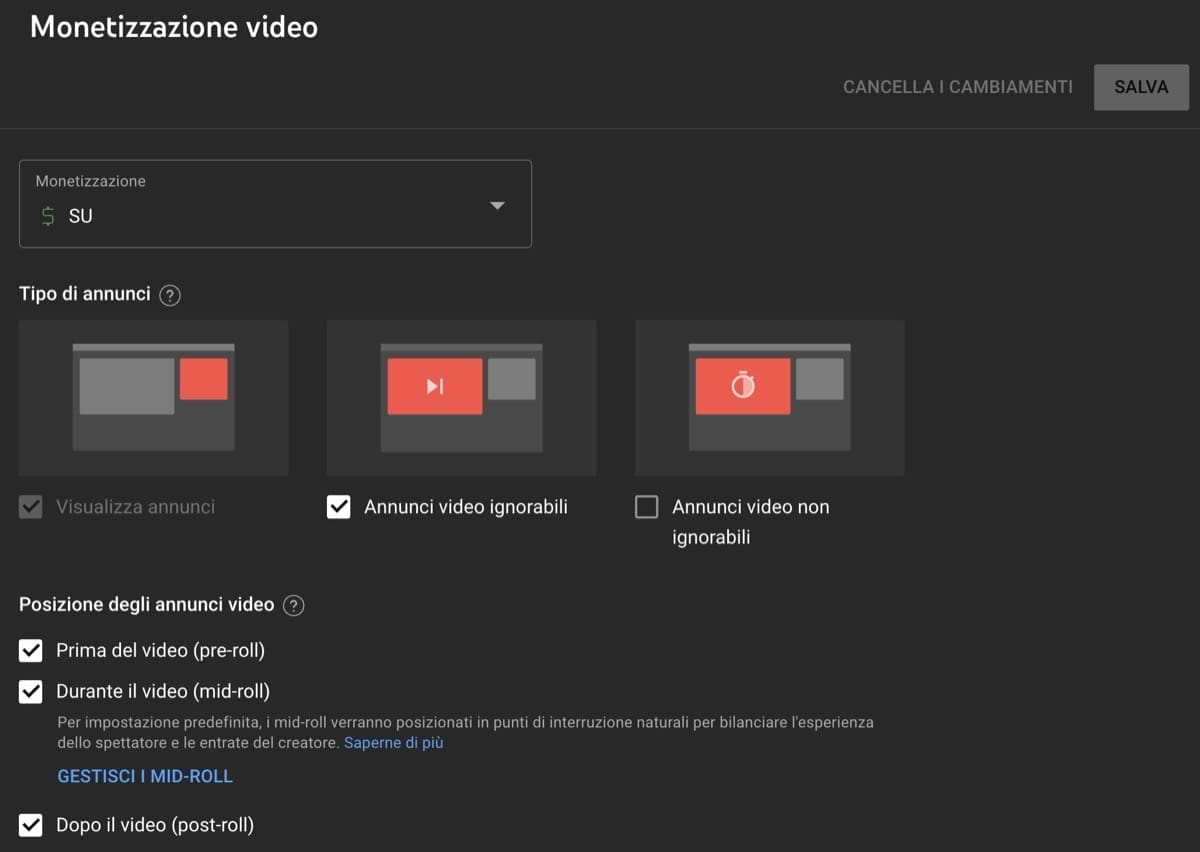Viewport: 1200px width, 852px height.
Task: Open help for "Tipo di annunci"
Action: click(168, 294)
